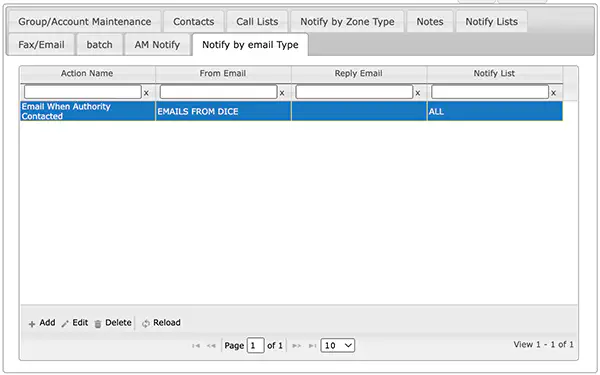The width and height of the screenshot is (600, 375).
Task: Focus the Reply Email filter field
Action: (x=354, y=92)
